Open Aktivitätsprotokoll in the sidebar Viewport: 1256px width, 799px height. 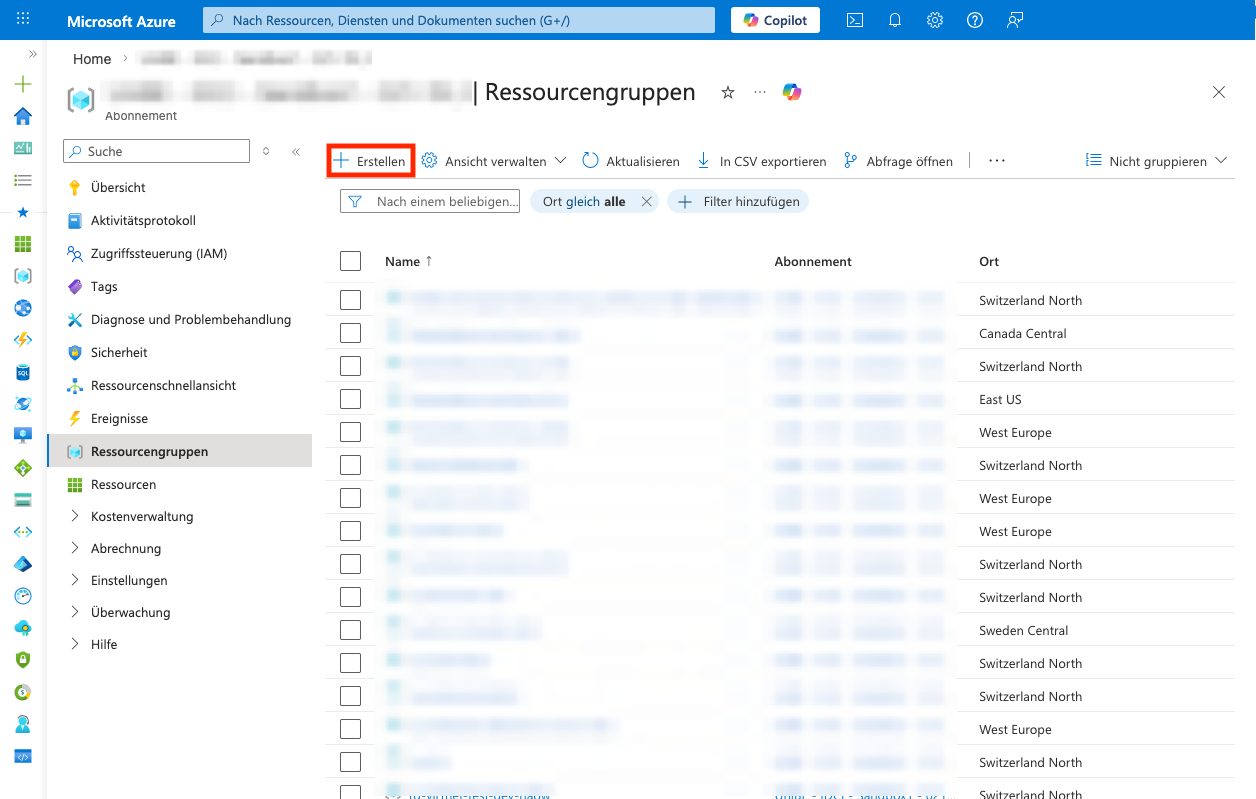click(143, 220)
